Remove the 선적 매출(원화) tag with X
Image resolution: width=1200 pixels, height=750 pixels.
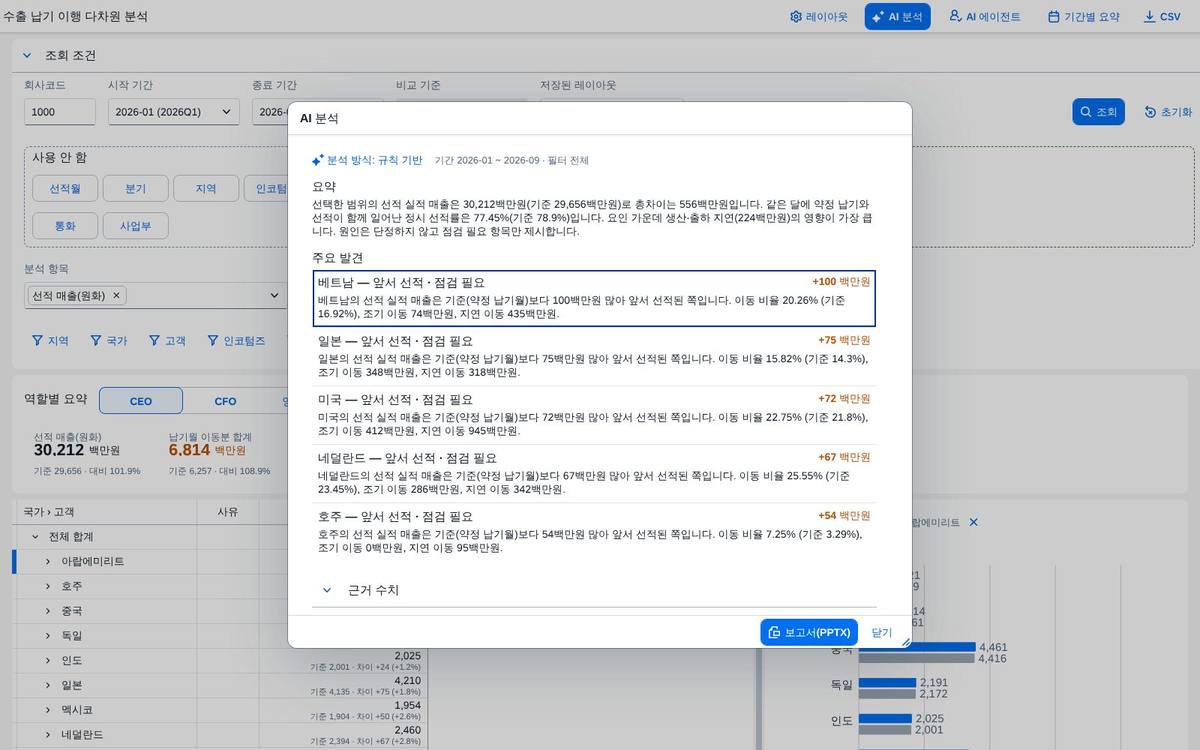coord(116,295)
